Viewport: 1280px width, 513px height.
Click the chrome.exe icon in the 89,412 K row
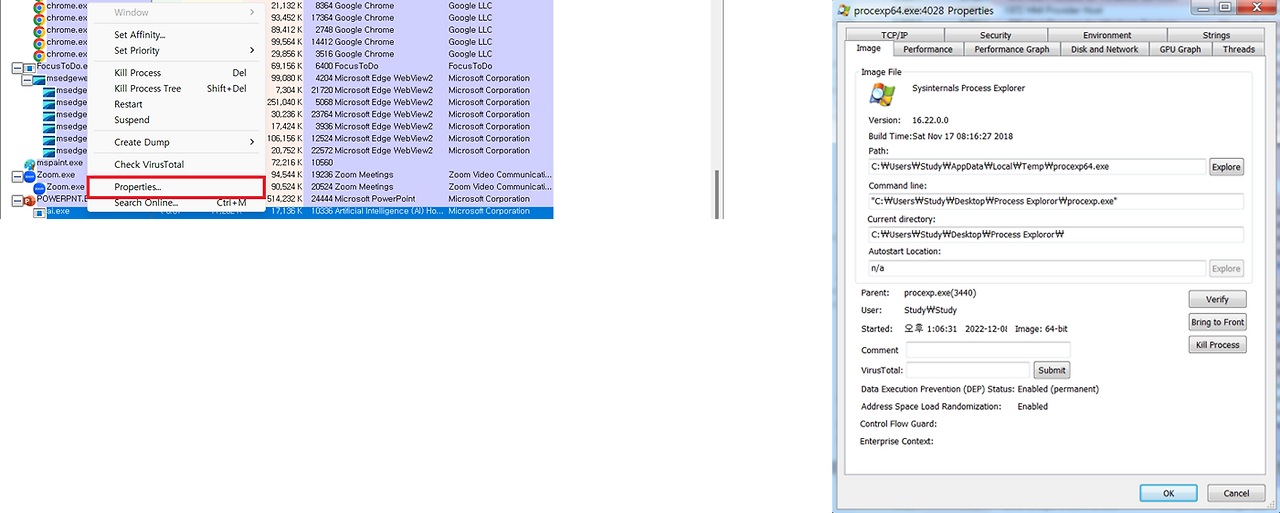pyautogui.click(x=39, y=31)
